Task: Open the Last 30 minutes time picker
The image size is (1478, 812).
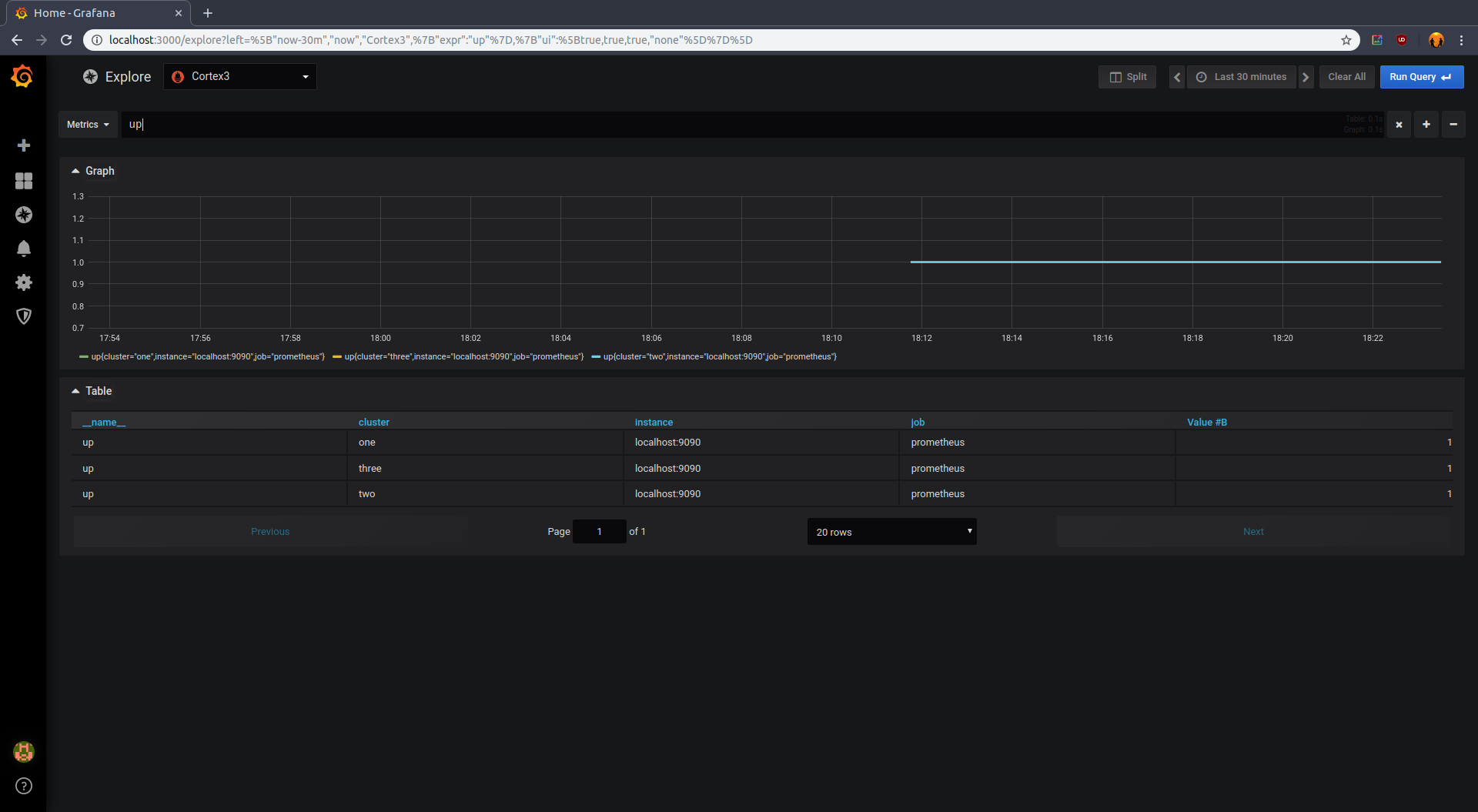Action: [x=1241, y=76]
